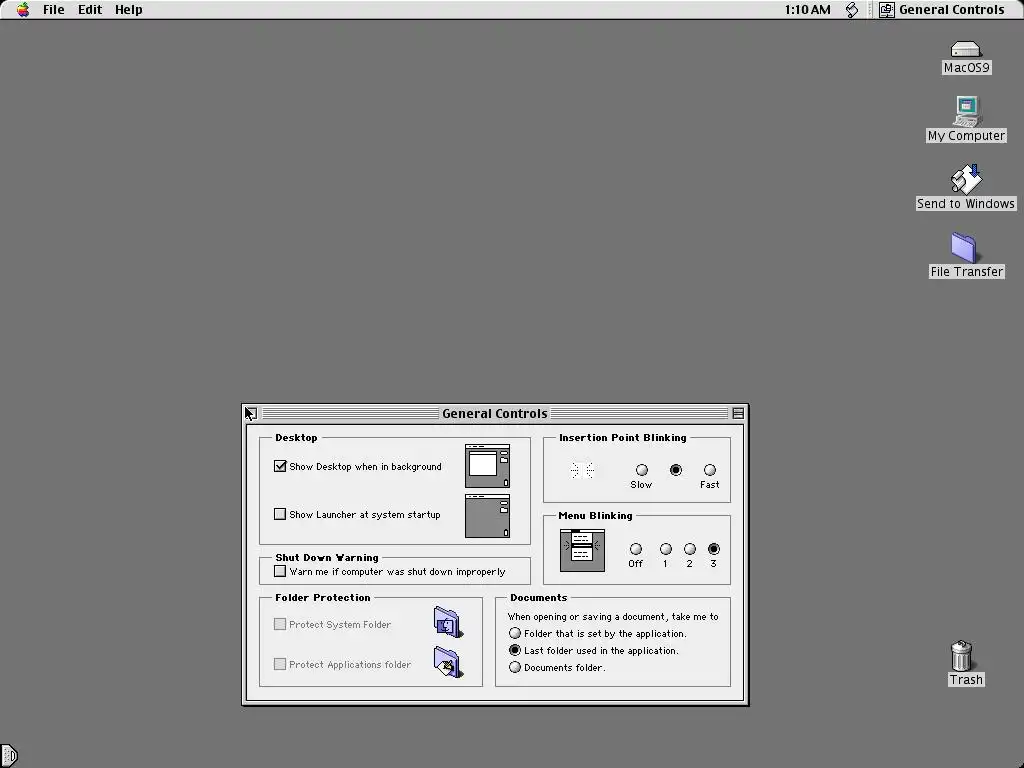Select the My Computer desktop icon

click(967, 111)
